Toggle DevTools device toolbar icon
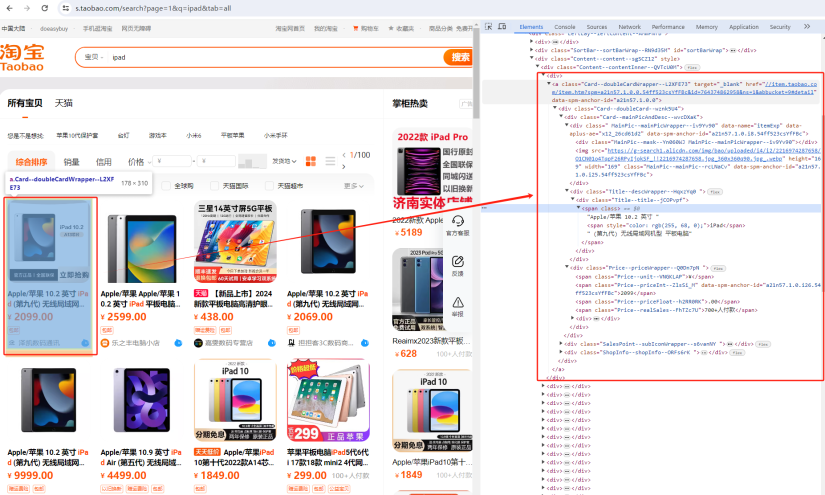Viewport: 825px width, 495px height. (502, 26)
